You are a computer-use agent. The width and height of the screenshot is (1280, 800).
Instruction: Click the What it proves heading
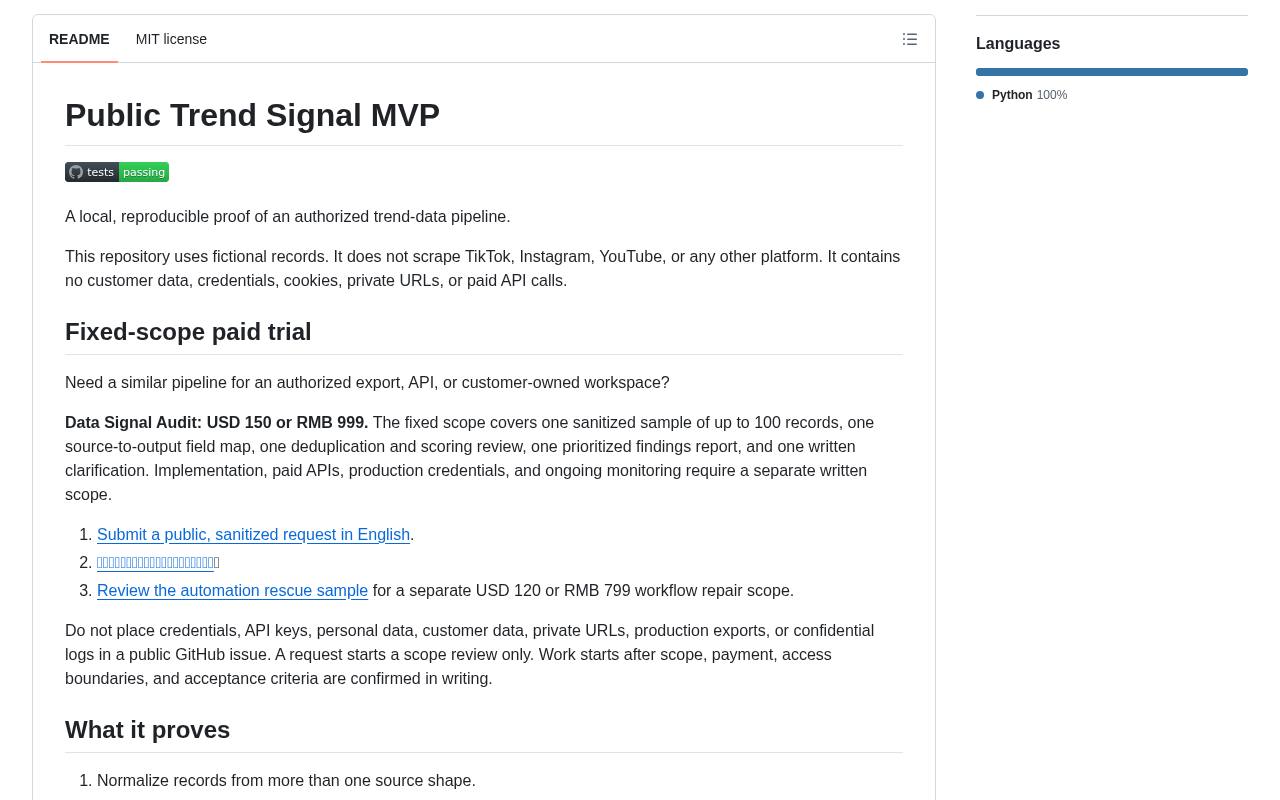coord(147,730)
